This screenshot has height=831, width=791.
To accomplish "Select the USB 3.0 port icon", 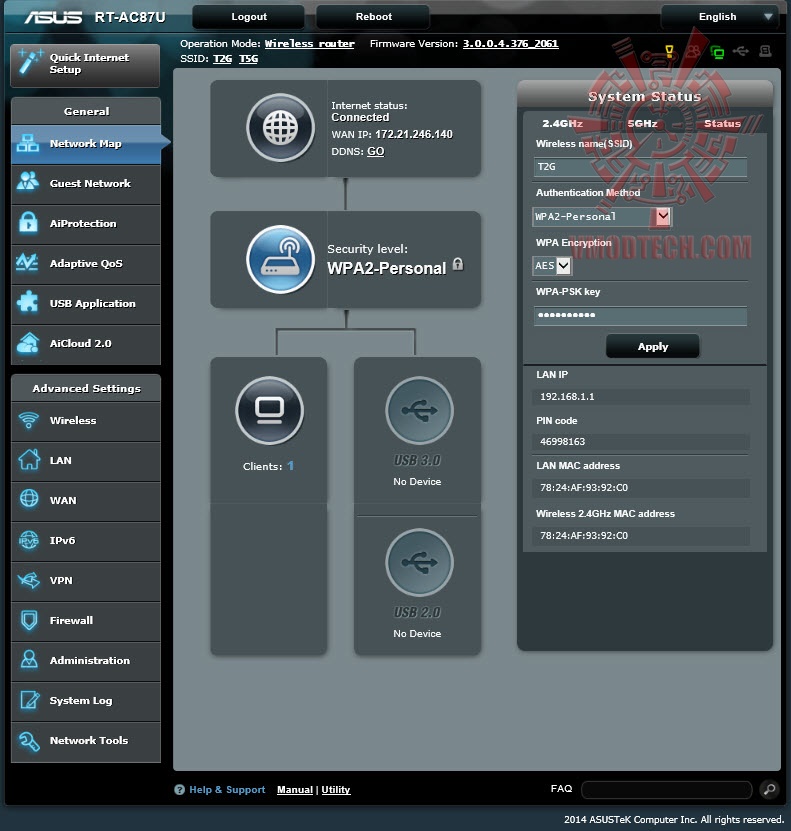I will [419, 410].
